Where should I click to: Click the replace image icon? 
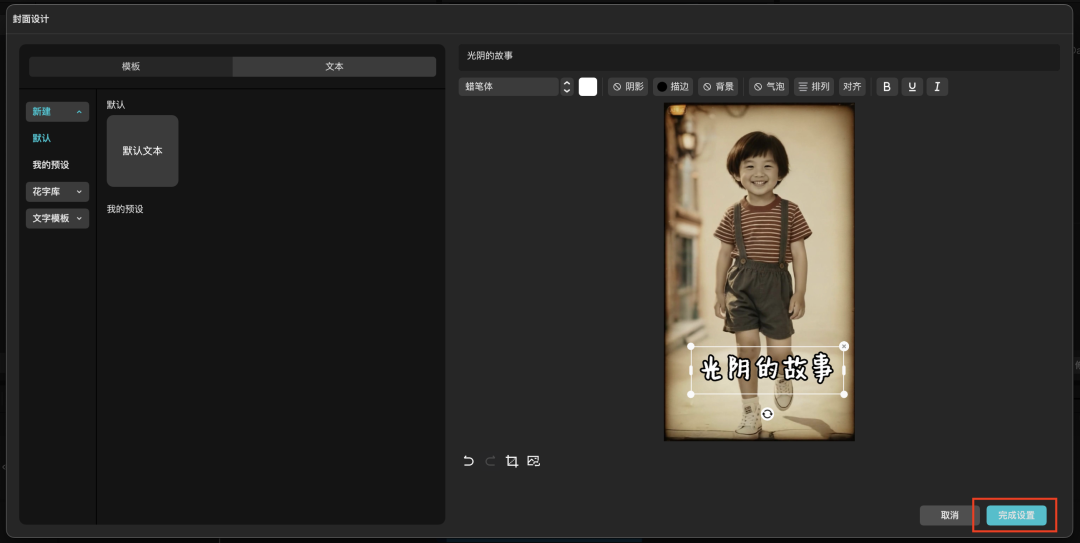[534, 461]
